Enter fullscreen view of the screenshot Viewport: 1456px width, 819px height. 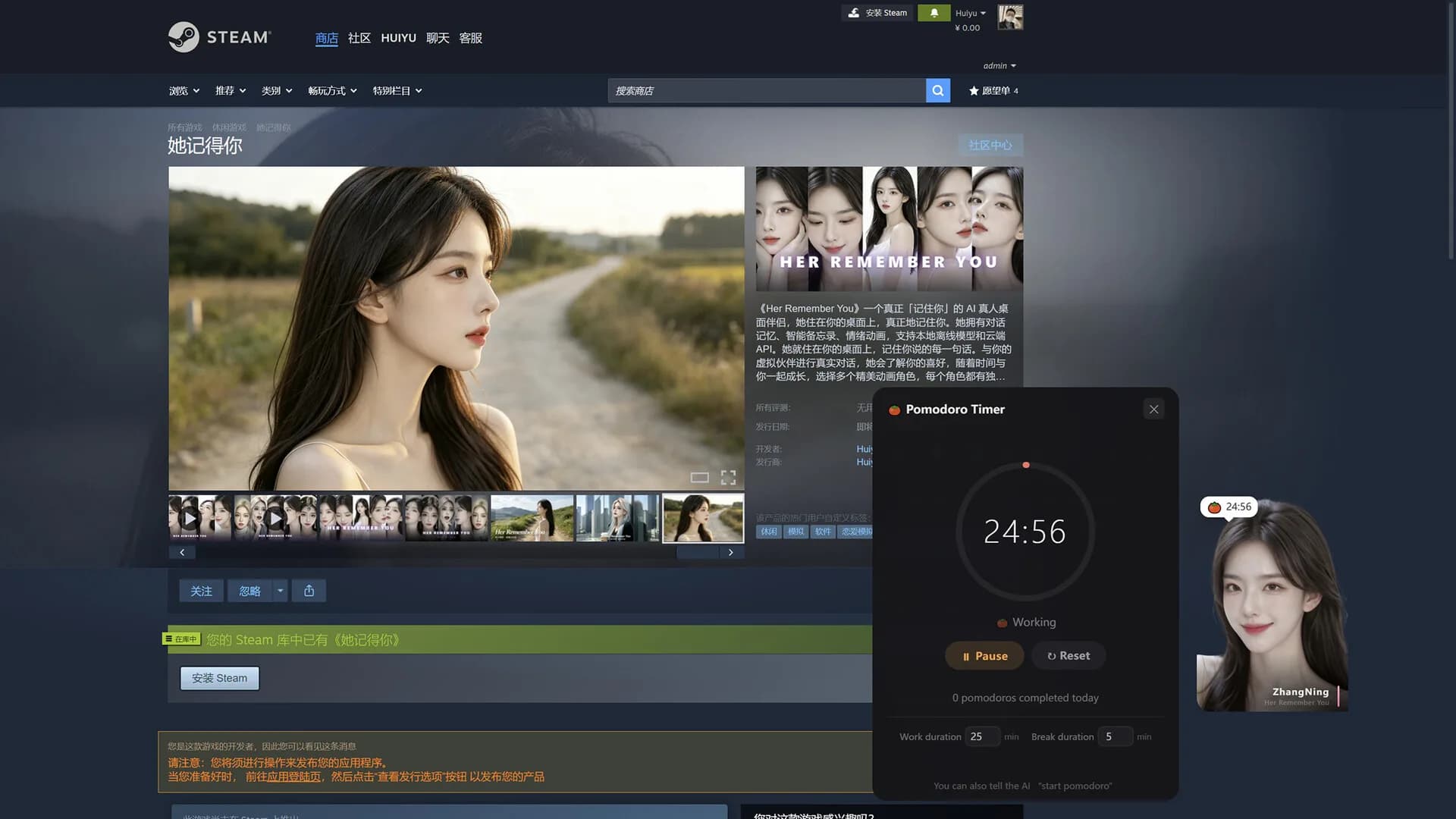point(728,477)
